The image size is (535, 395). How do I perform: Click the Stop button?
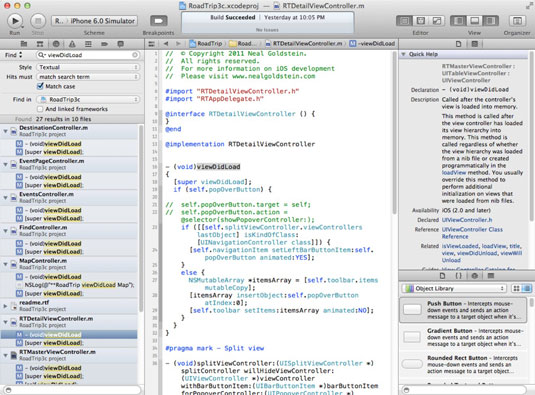point(38,21)
